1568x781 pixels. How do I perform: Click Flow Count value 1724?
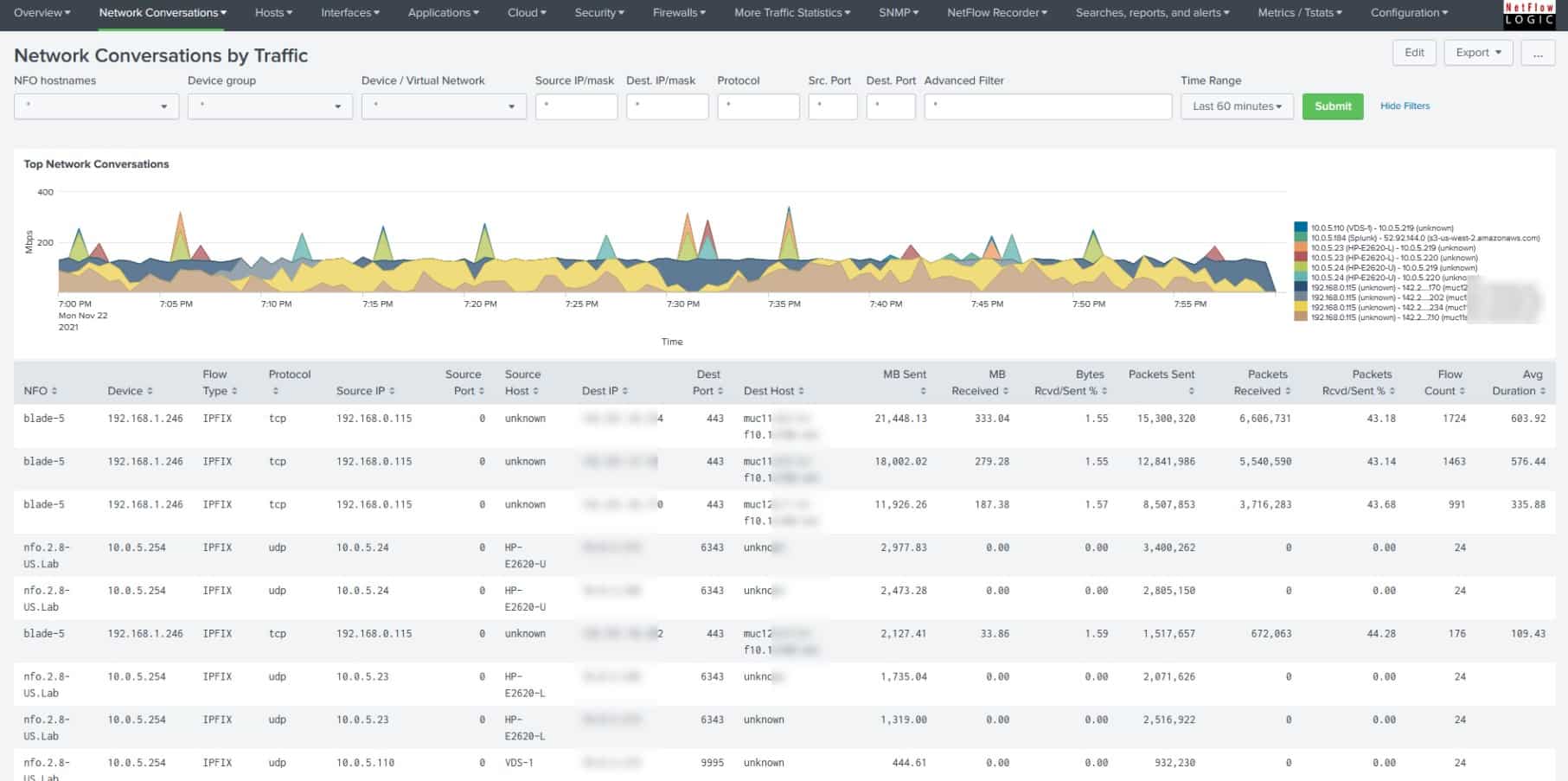click(x=1454, y=419)
